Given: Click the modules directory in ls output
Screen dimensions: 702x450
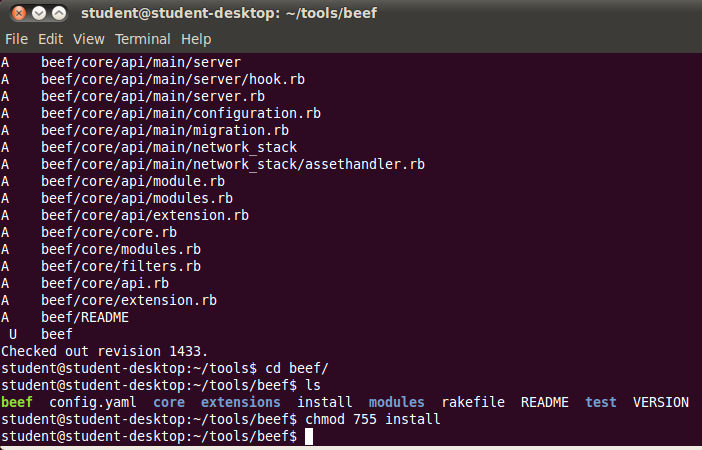Looking at the screenshot, I should click(x=396, y=402).
